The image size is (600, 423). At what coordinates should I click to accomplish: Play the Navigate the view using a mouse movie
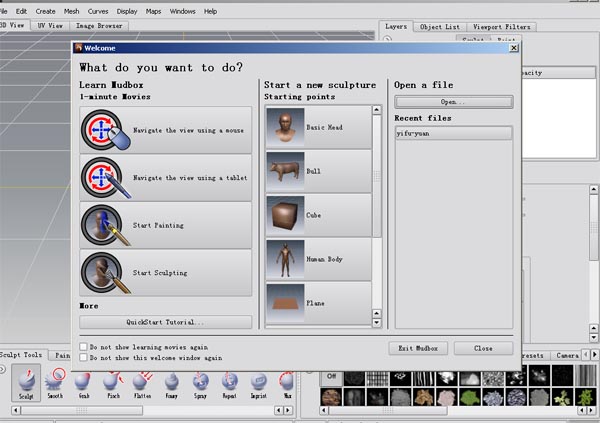click(166, 130)
